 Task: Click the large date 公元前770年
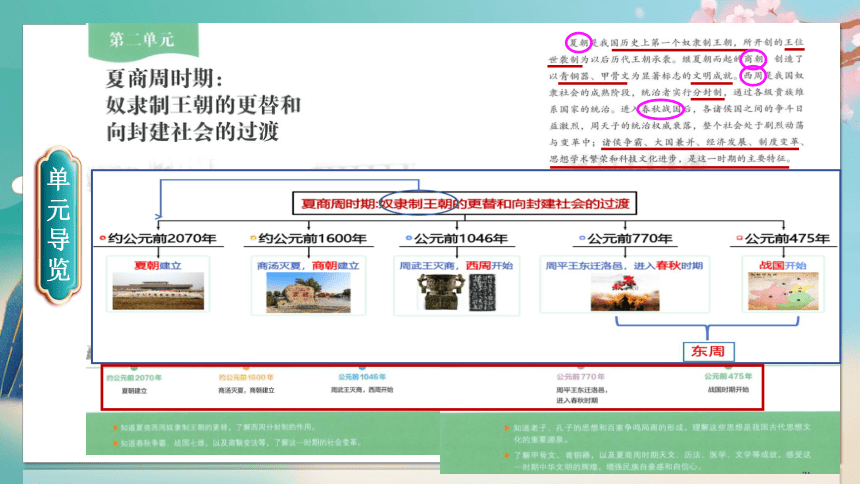630,238
